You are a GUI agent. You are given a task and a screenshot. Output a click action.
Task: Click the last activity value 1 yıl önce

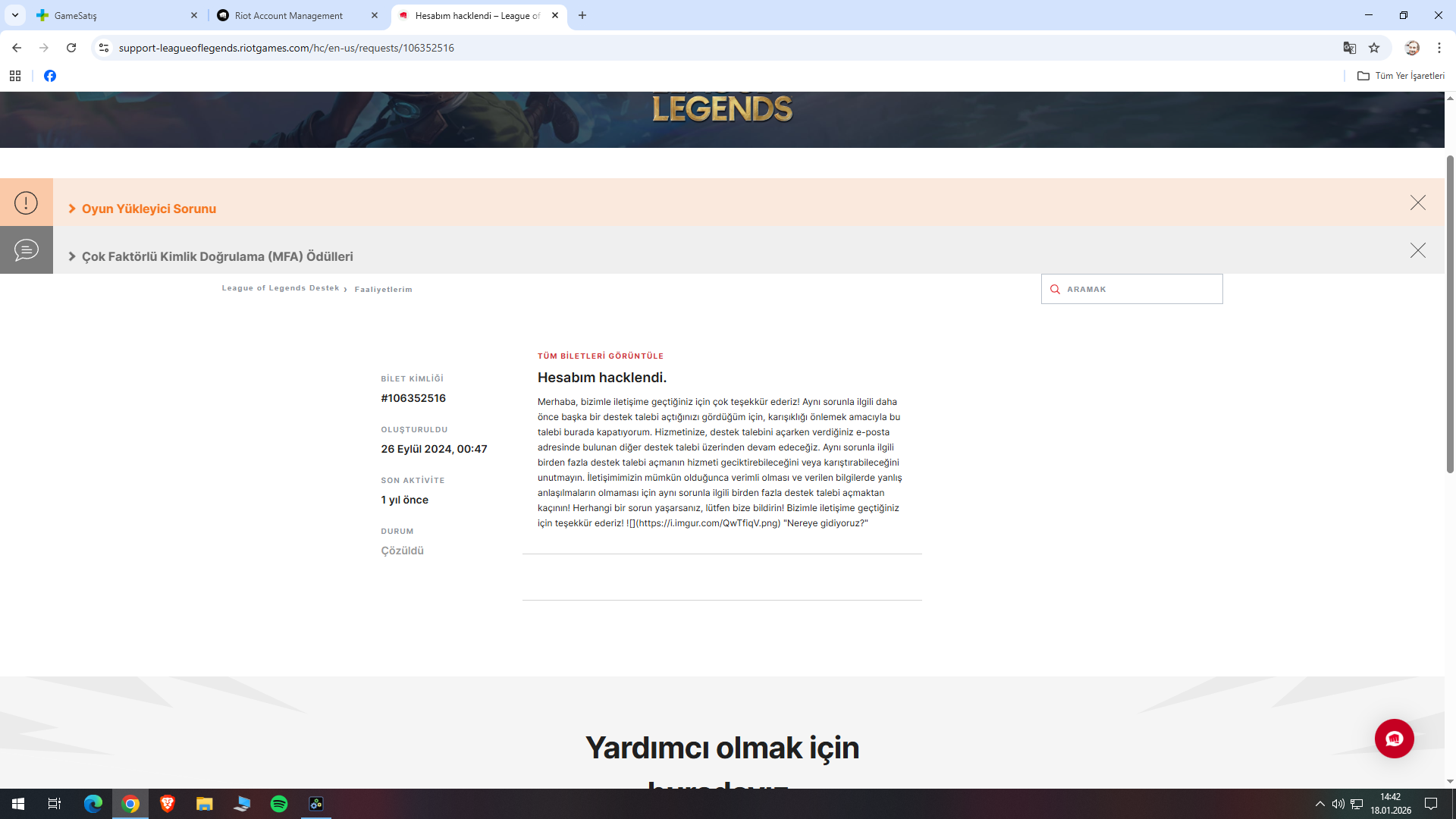[x=404, y=500]
